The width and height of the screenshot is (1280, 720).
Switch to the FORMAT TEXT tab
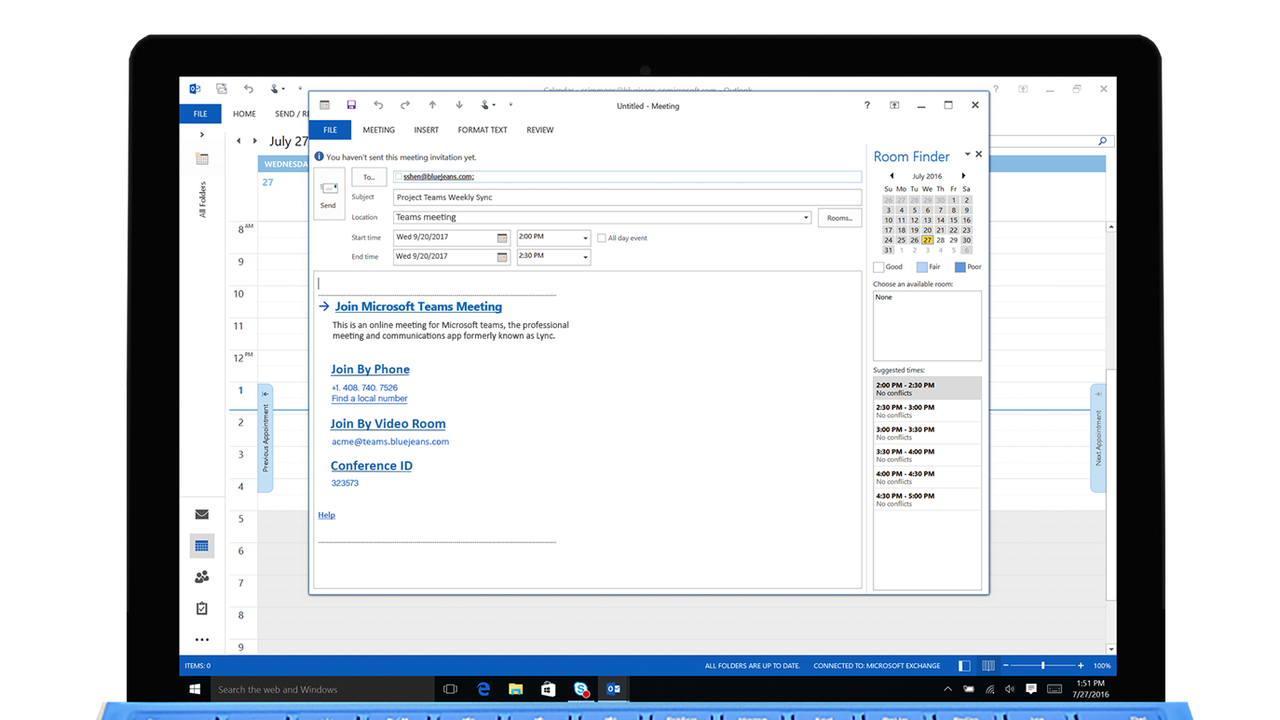(x=482, y=130)
